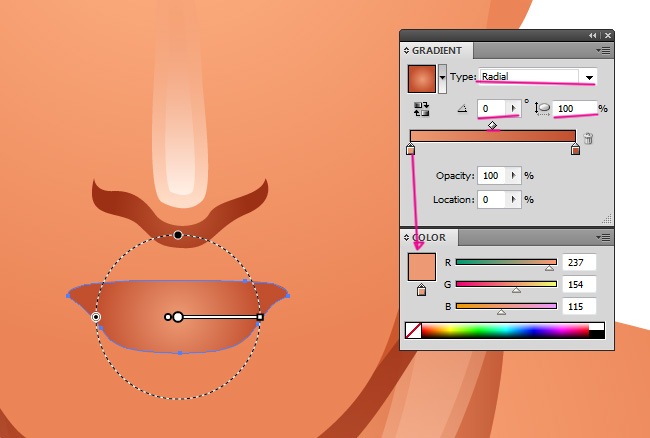Click the G value field 154
650x438 pixels.
point(579,284)
